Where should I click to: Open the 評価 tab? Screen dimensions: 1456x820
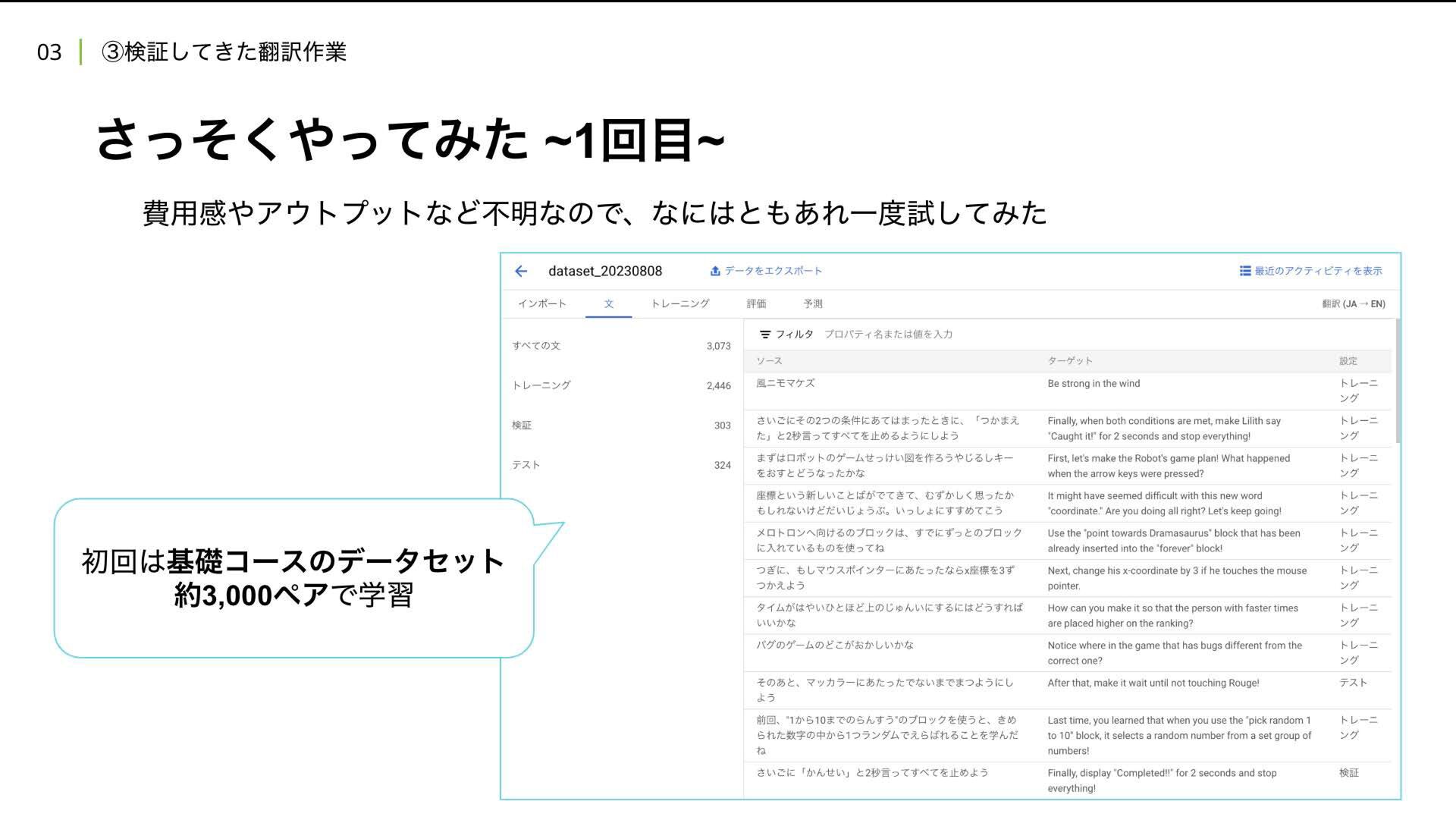coord(756,304)
